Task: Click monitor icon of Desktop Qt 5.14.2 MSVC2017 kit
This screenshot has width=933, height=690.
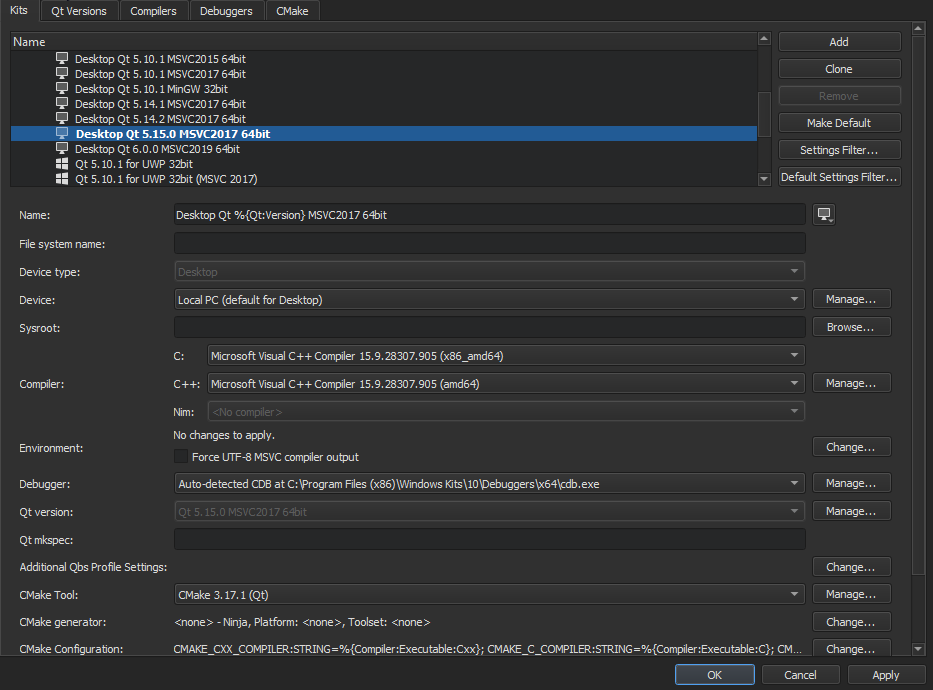Action: (62, 119)
